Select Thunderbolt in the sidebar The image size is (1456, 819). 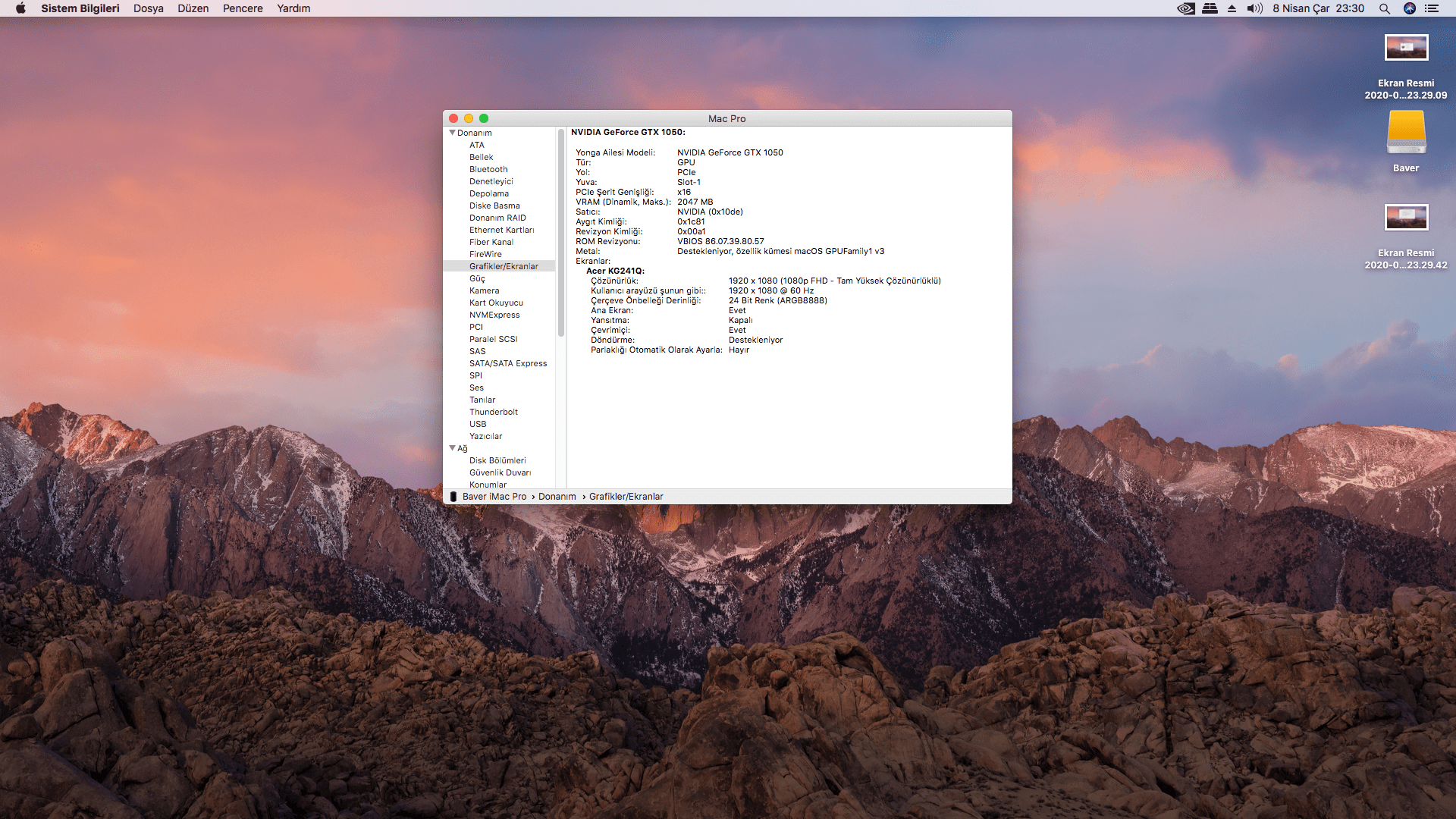coord(493,412)
